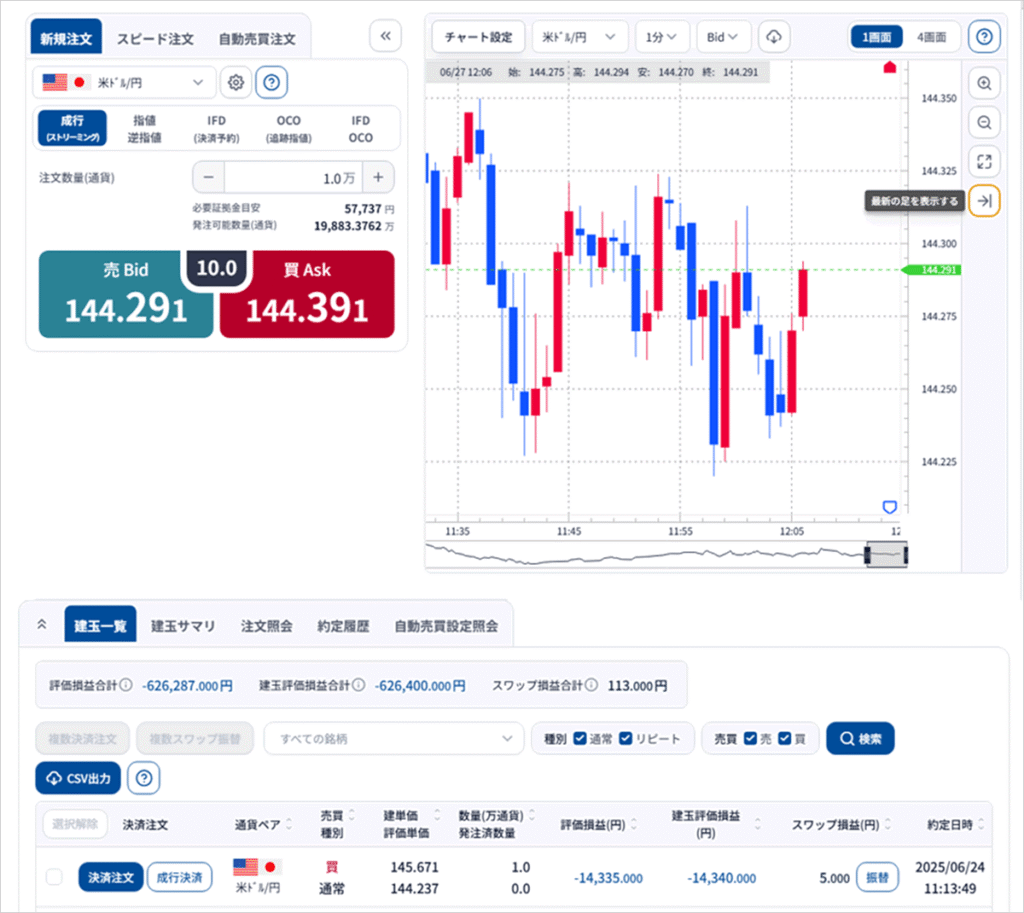
Task: Open order settings gear icon
Action: (x=236, y=82)
